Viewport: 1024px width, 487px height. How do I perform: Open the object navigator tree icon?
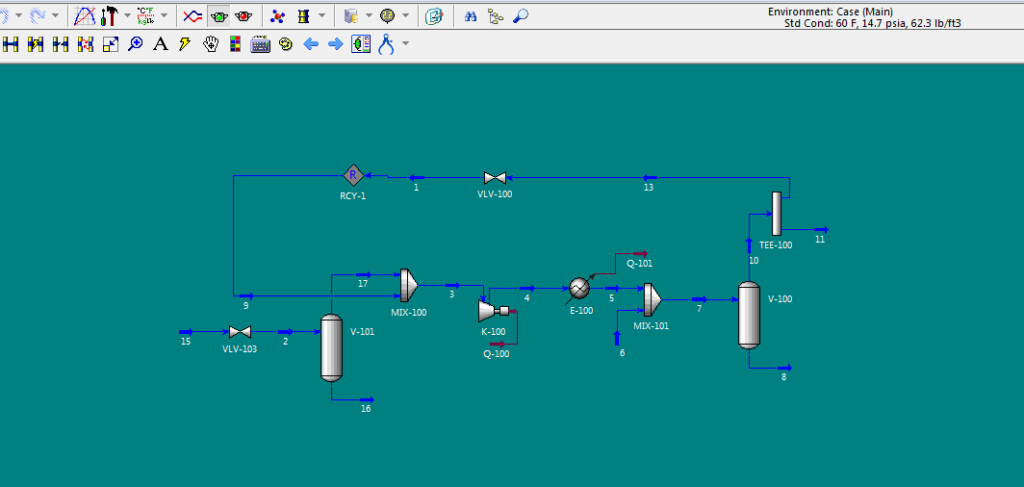(x=495, y=16)
